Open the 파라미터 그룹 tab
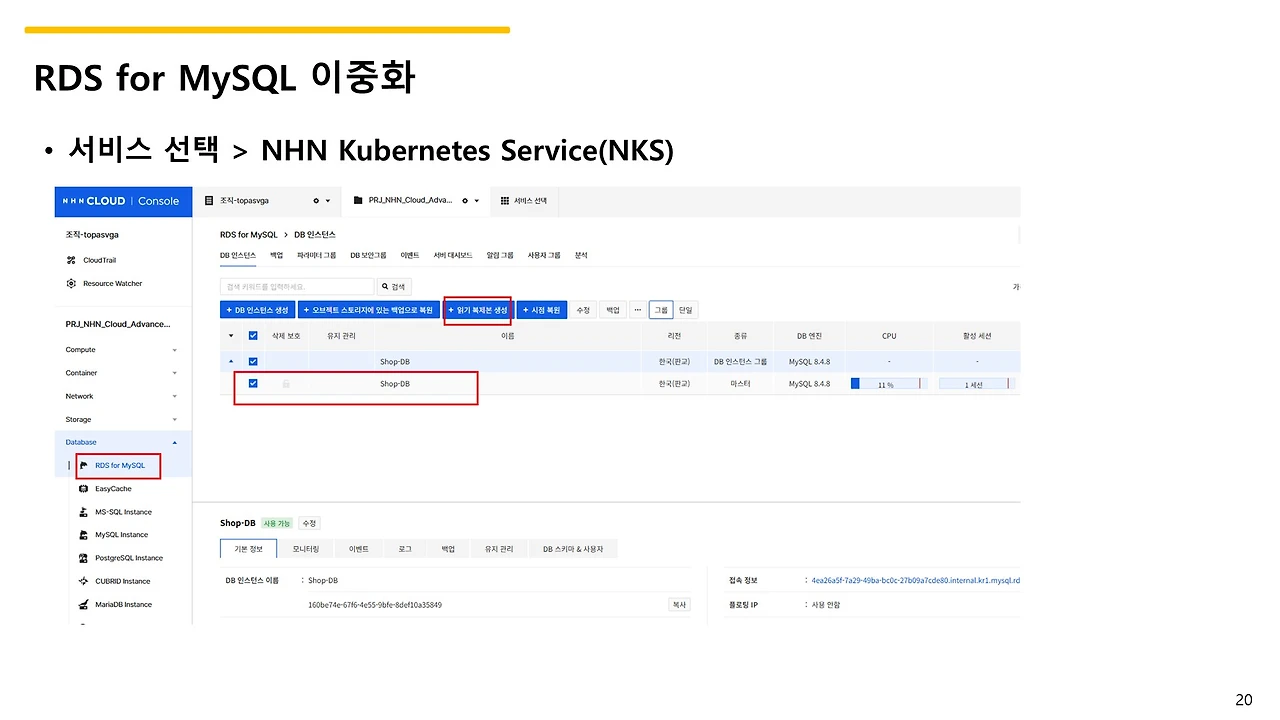 316,255
